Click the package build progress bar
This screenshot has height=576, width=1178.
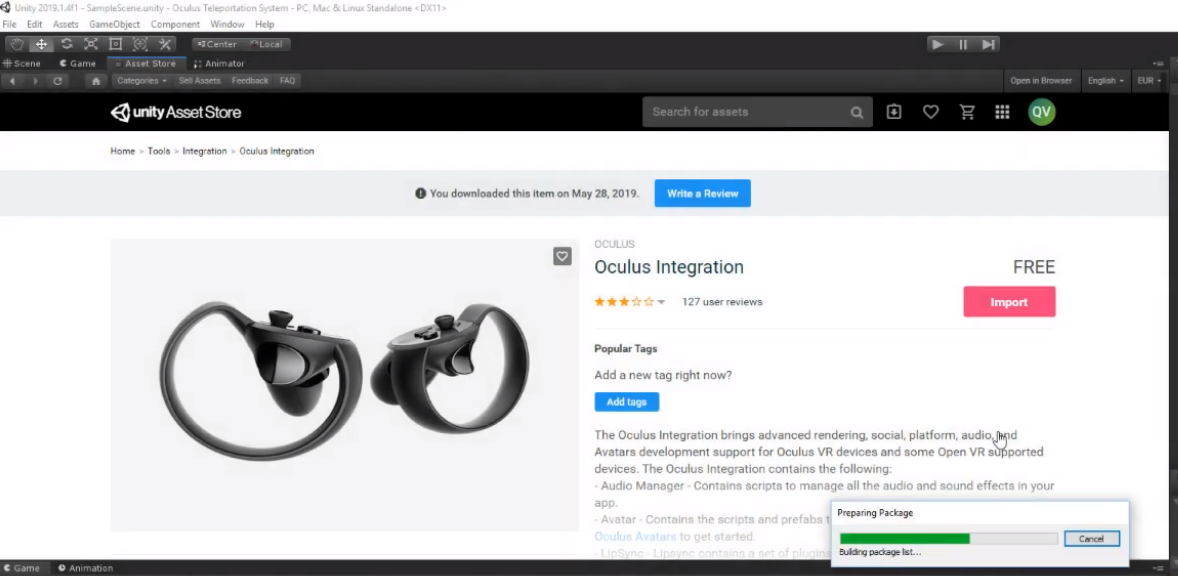[x=948, y=538]
